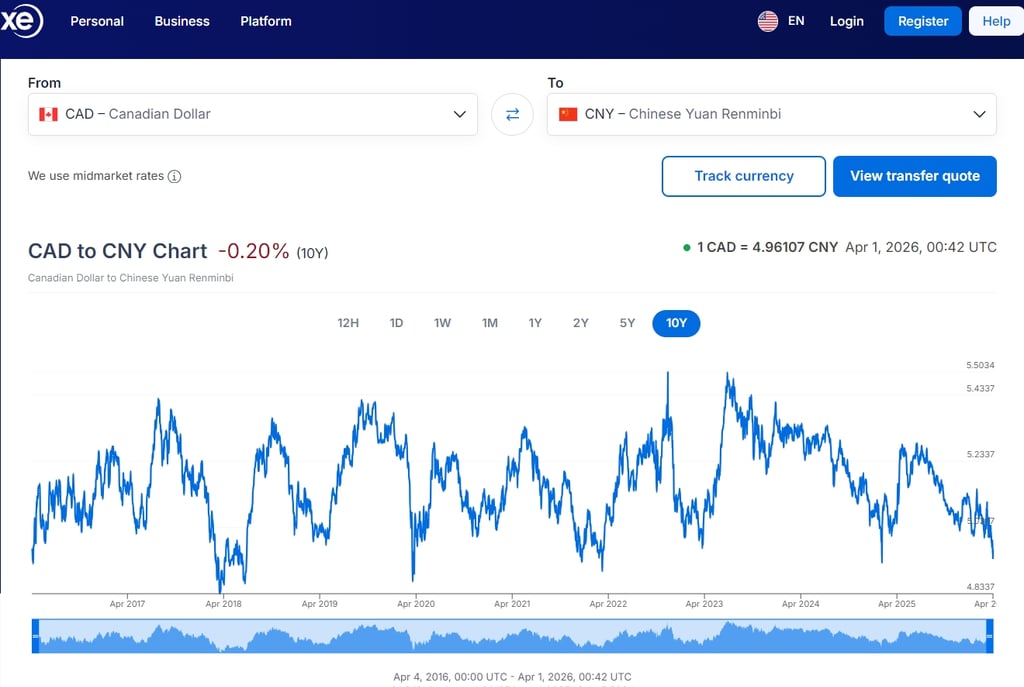This screenshot has height=687, width=1024.
Task: Select the 5Y chart range
Action: tap(627, 323)
